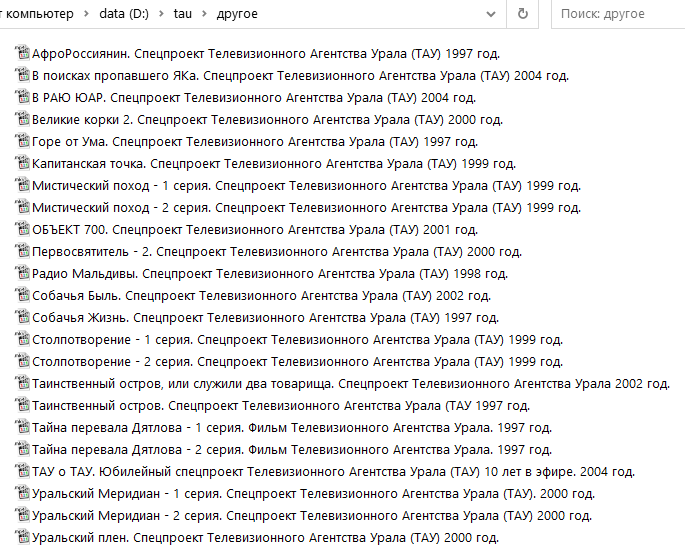This screenshot has width=685, height=554.
Task: Go to data (D:) in breadcrumb
Action: (124, 14)
